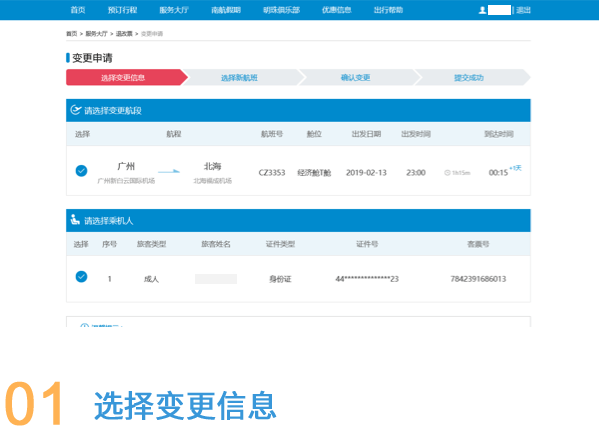Image resolution: width=599 pixels, height=426 pixels.
Task: Click the clock duration icon 1h15m
Action: 447,173
